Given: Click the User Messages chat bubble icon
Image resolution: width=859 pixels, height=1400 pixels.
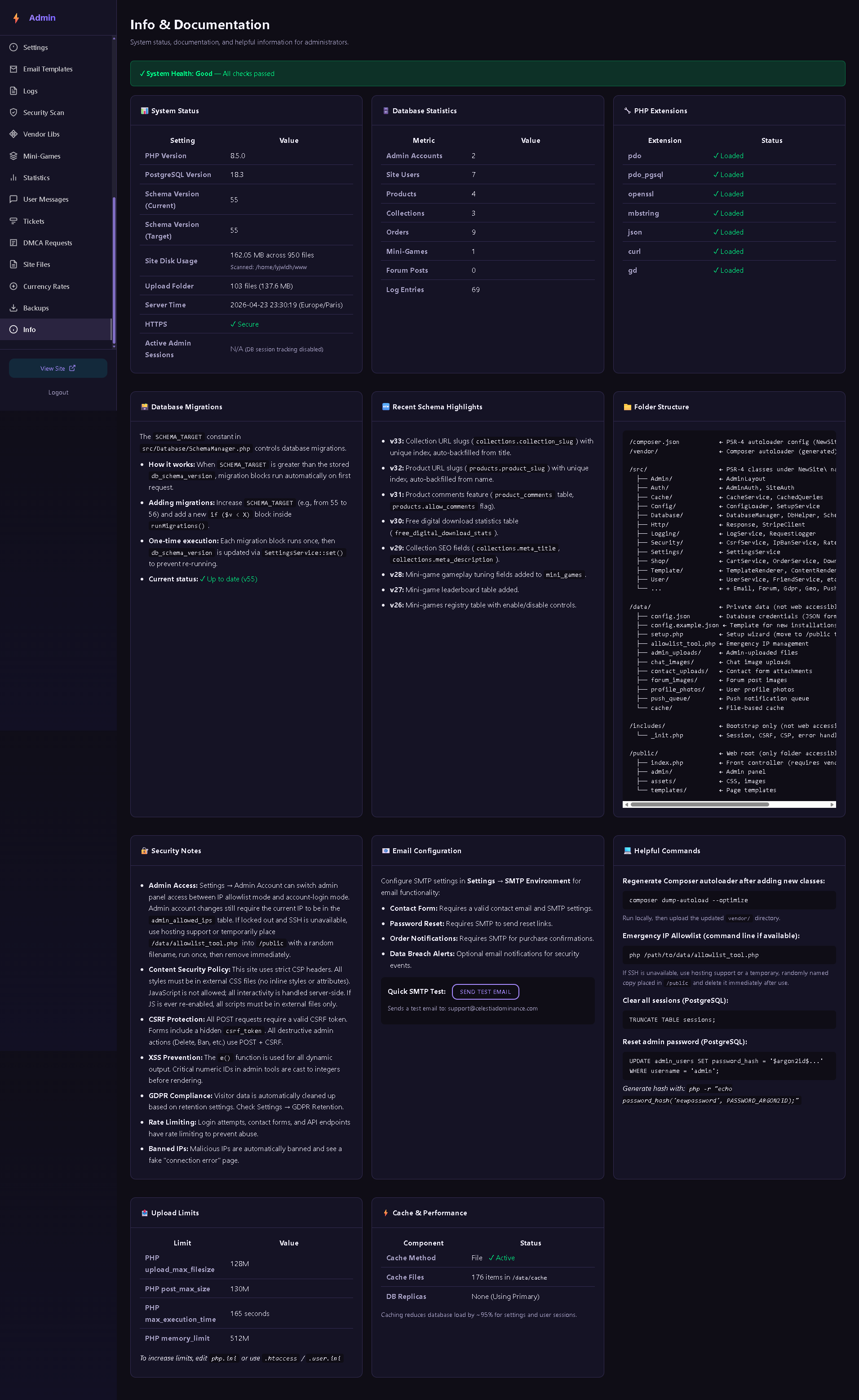Looking at the screenshot, I should tap(13, 199).
